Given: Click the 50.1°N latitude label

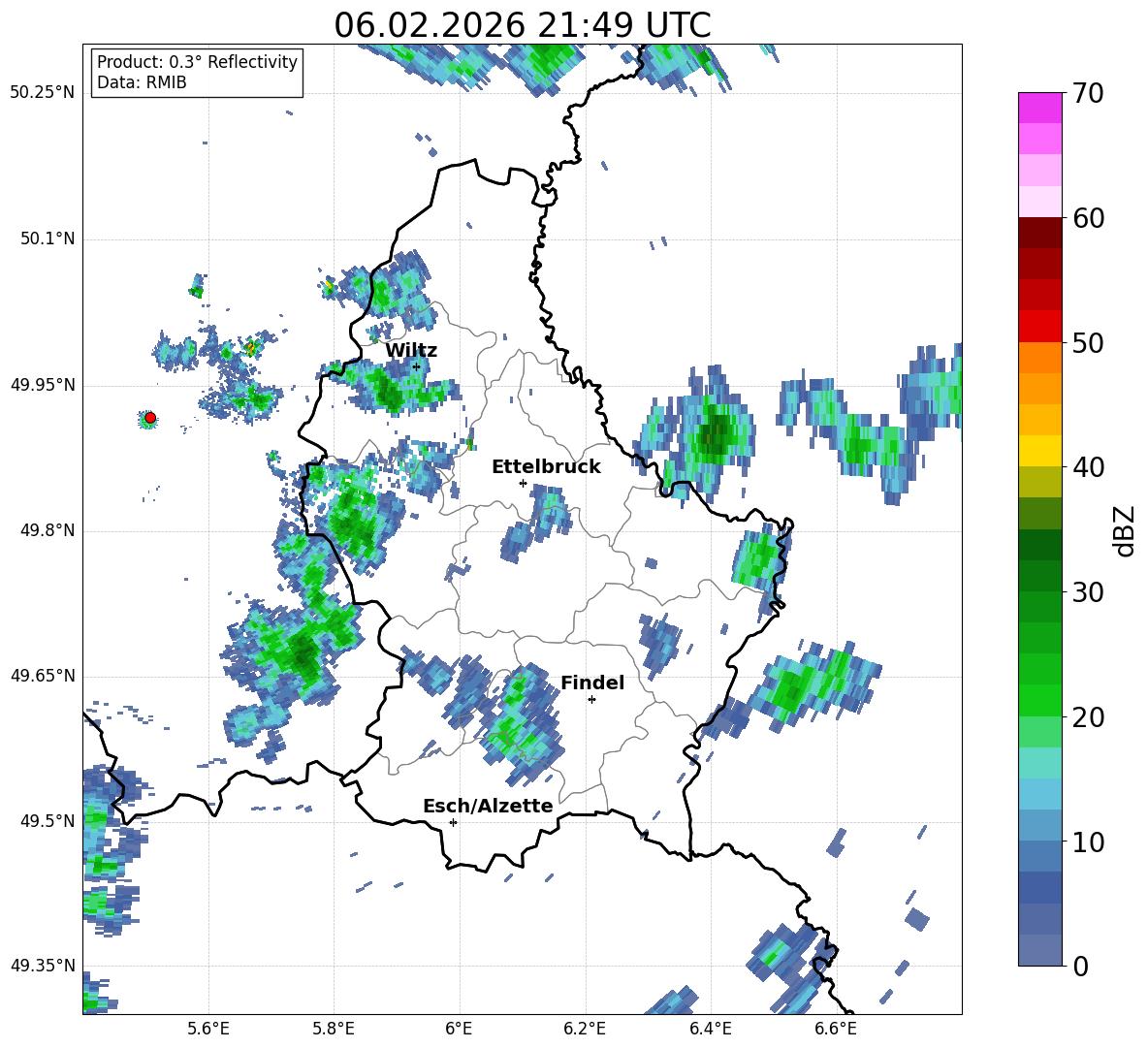Looking at the screenshot, I should click(x=48, y=239).
